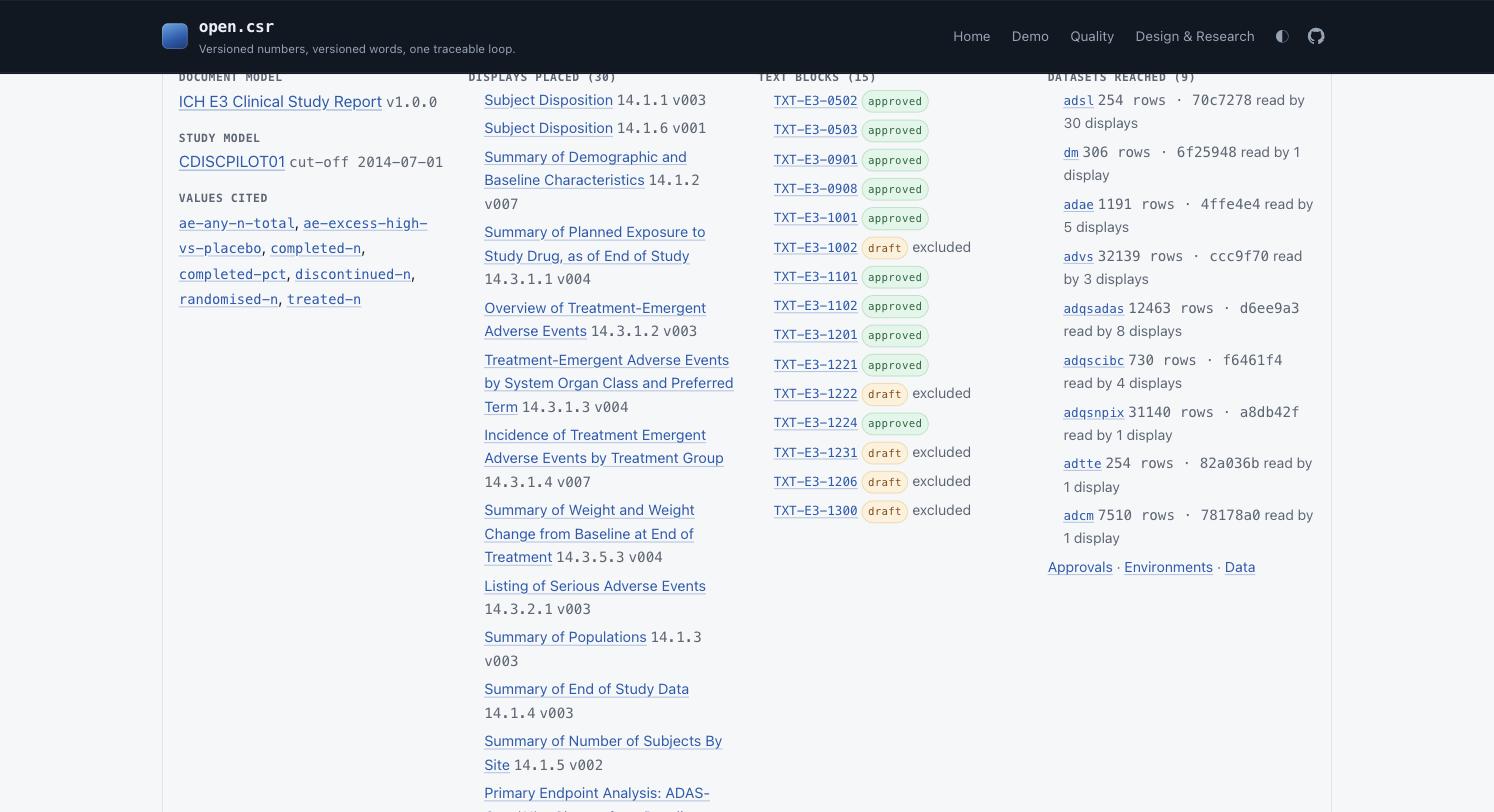Open the Quality nav item
1494x812 pixels.
click(1092, 36)
